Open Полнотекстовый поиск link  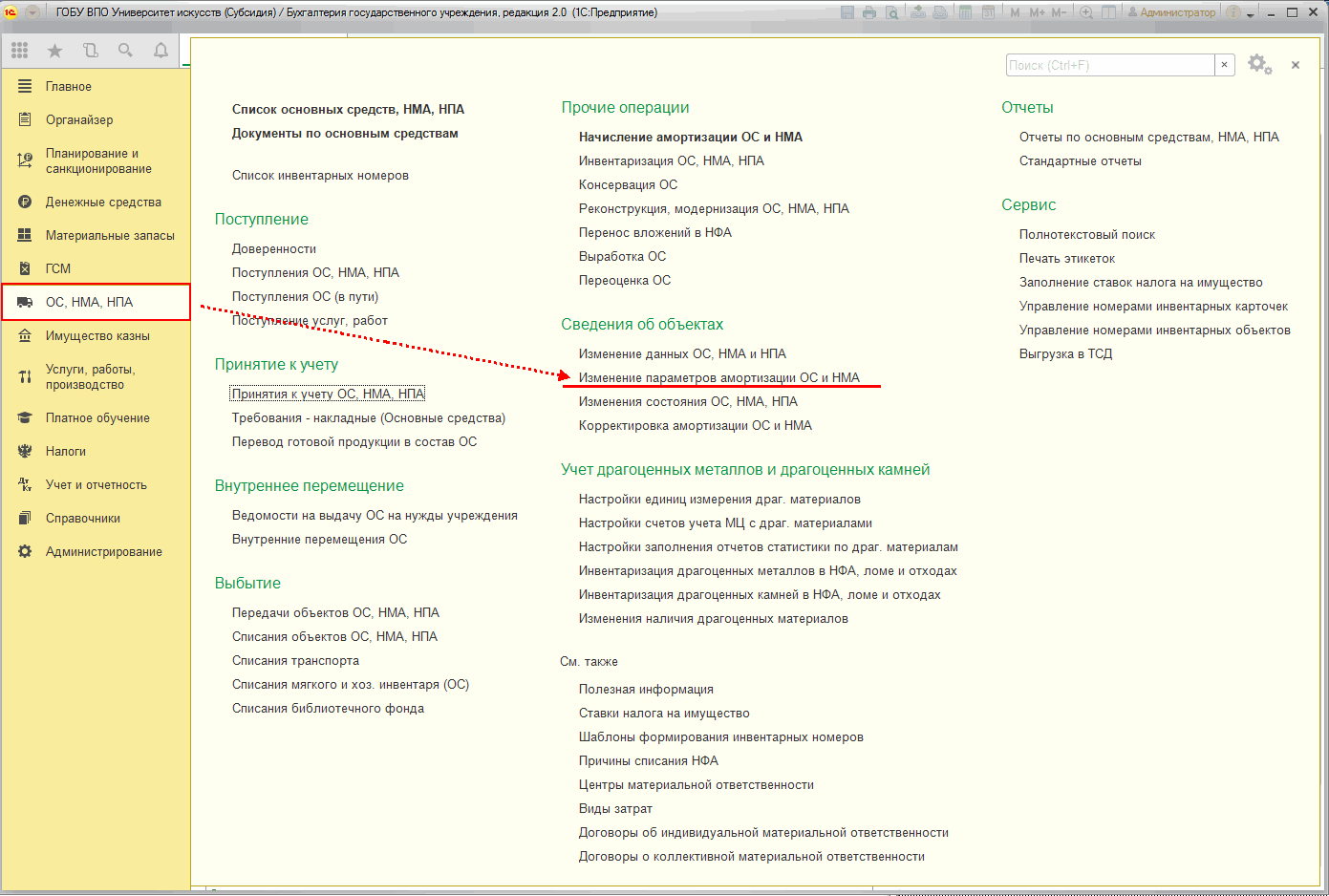1087,234
